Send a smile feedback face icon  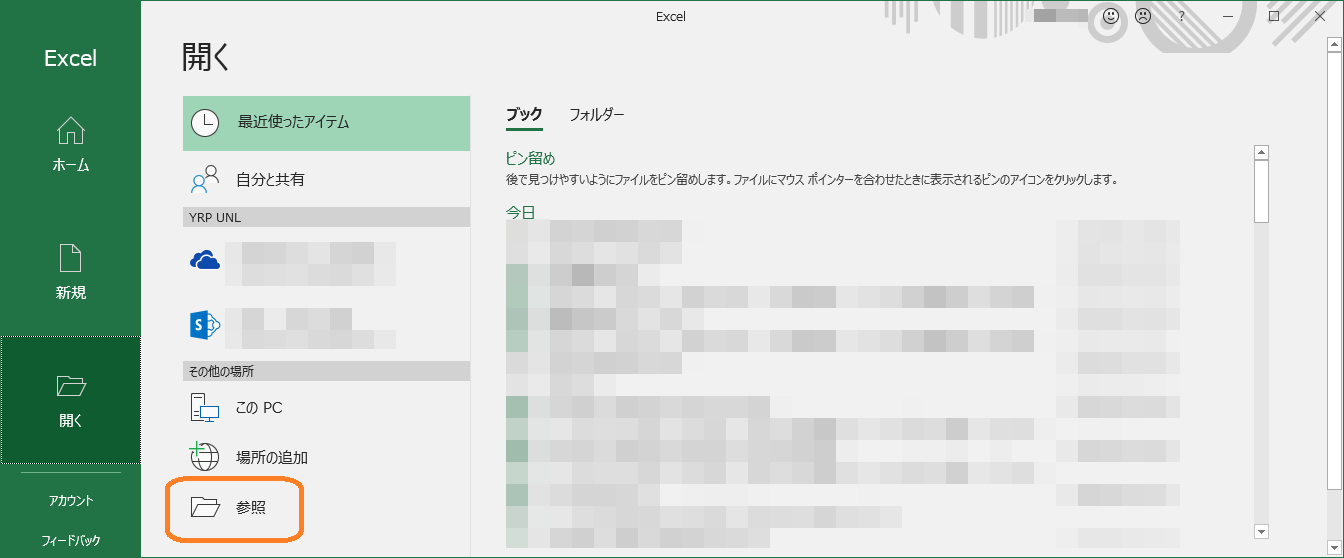[x=1111, y=16]
